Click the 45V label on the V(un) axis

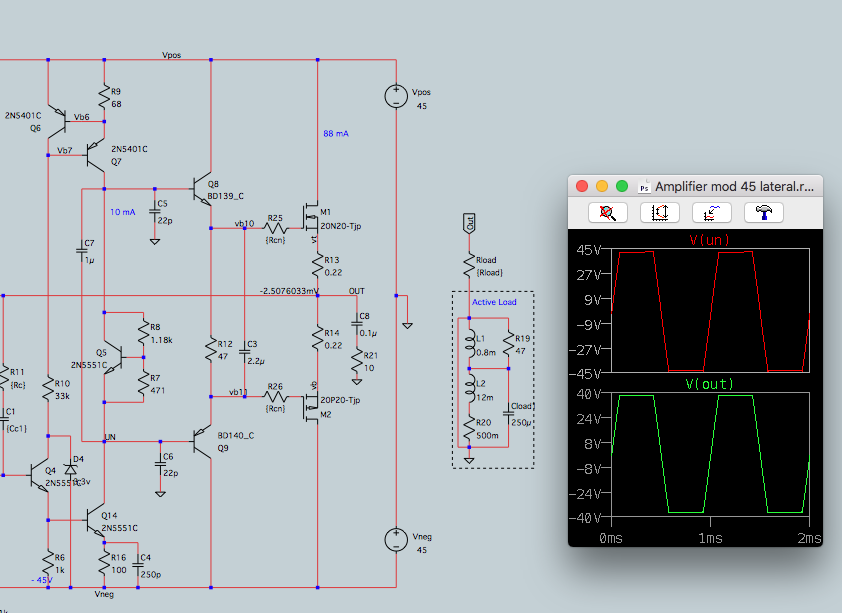point(588,250)
